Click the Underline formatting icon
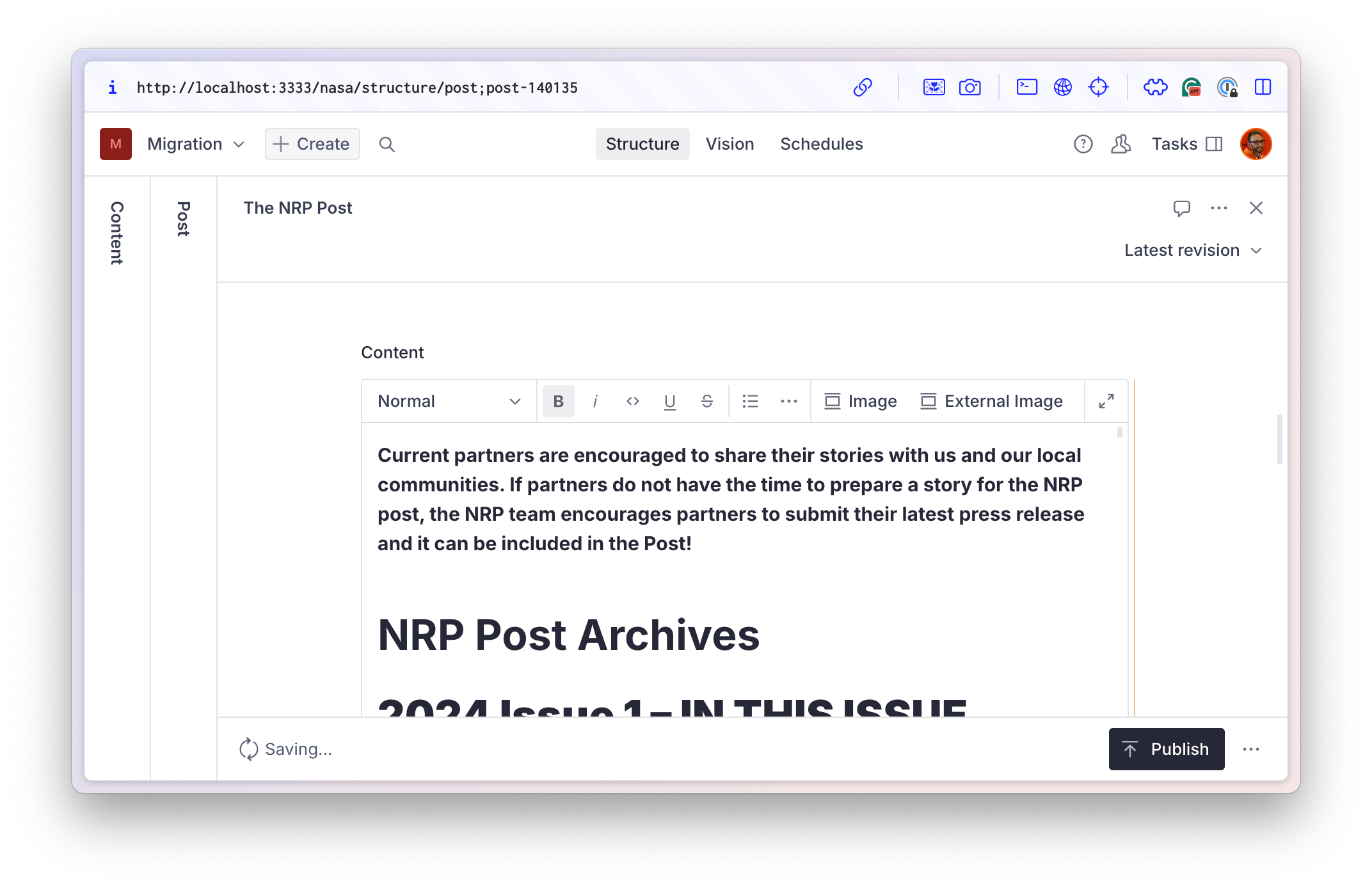 669,400
